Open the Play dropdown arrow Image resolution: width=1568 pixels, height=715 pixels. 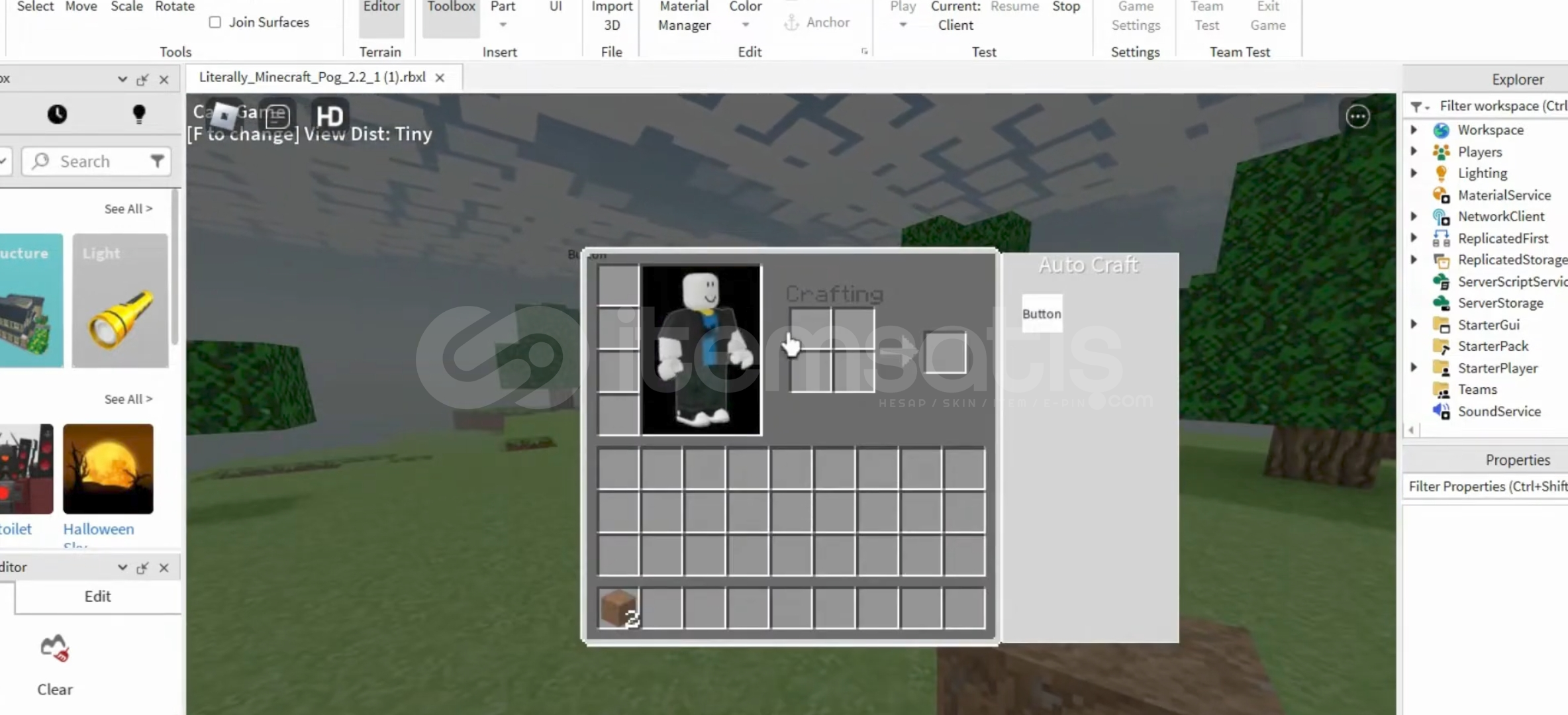coord(903,25)
